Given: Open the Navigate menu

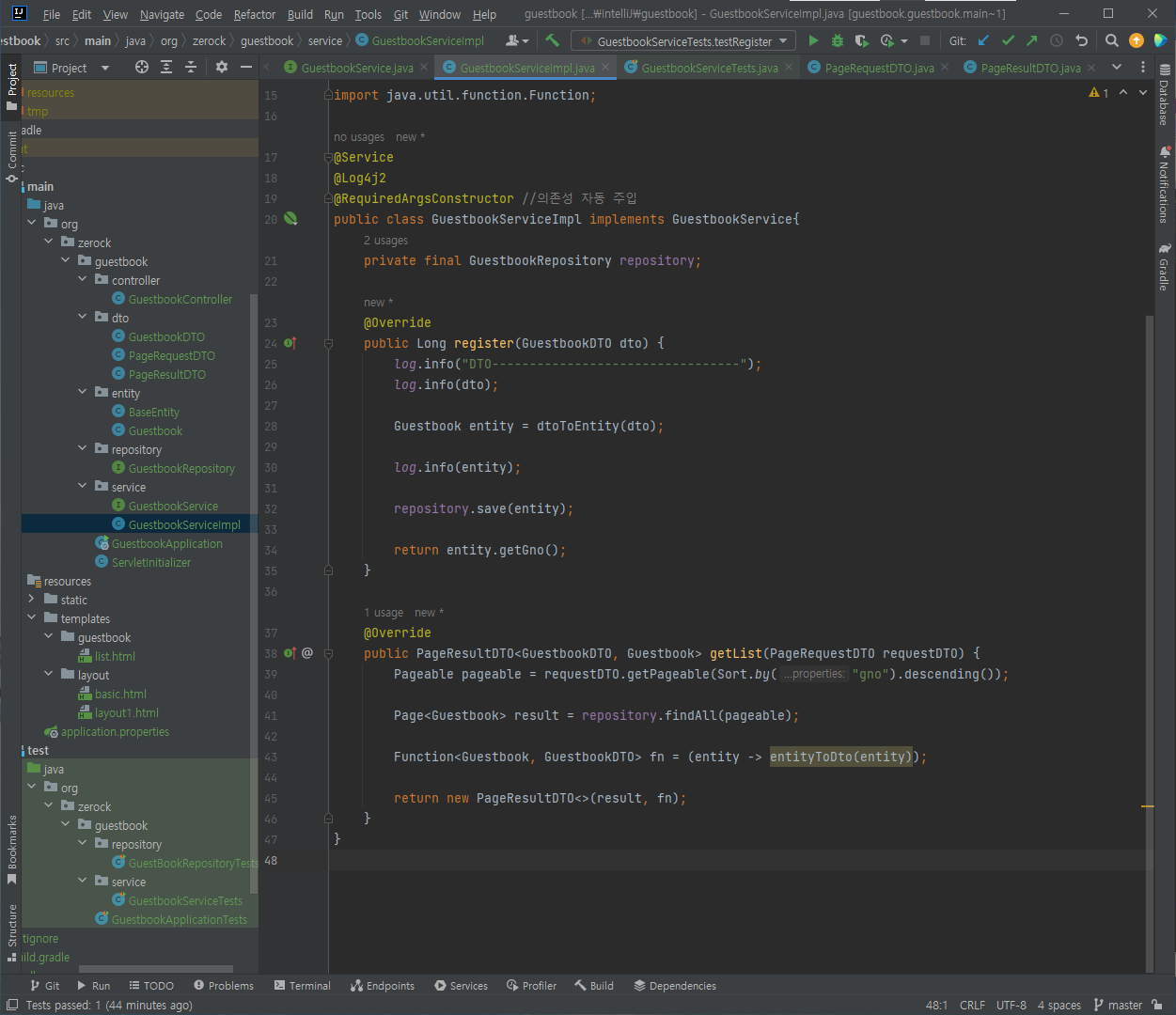Looking at the screenshot, I should pos(163,14).
